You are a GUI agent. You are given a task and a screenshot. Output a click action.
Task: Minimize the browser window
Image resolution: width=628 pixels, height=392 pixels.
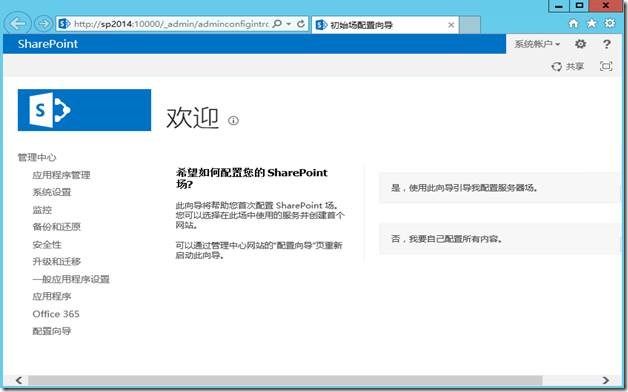(x=559, y=6)
